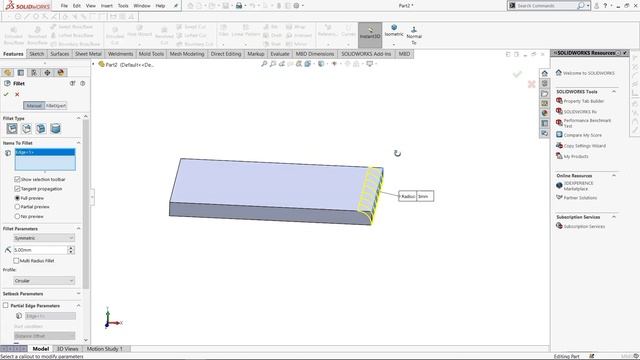640x360 pixels.
Task: Open the Motion Study 1 tab
Action: pos(104,349)
